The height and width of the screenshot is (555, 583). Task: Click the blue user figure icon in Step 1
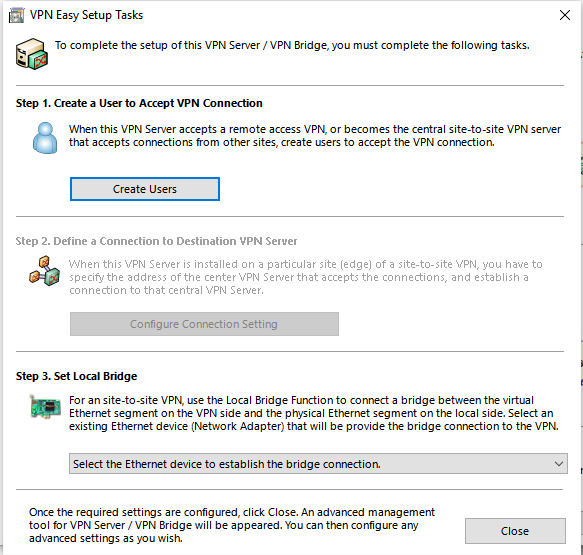pos(45,138)
